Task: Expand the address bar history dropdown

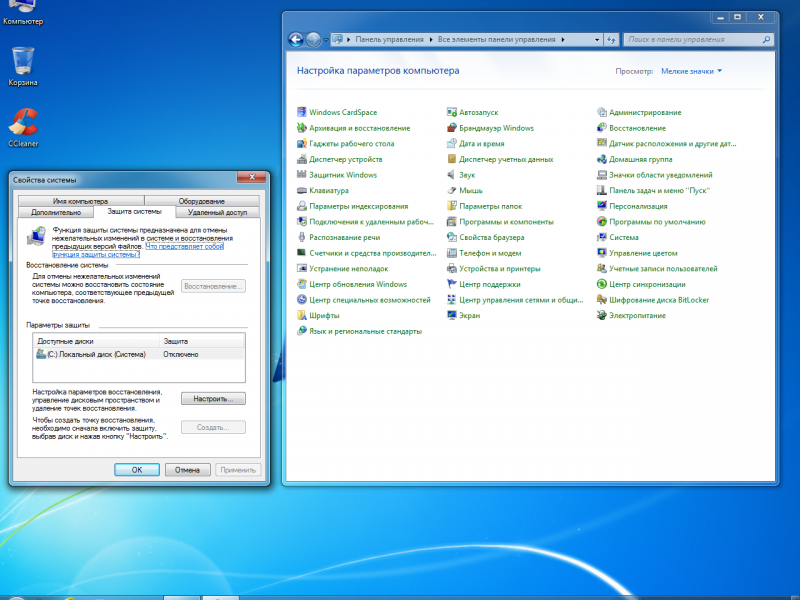Action: point(597,39)
